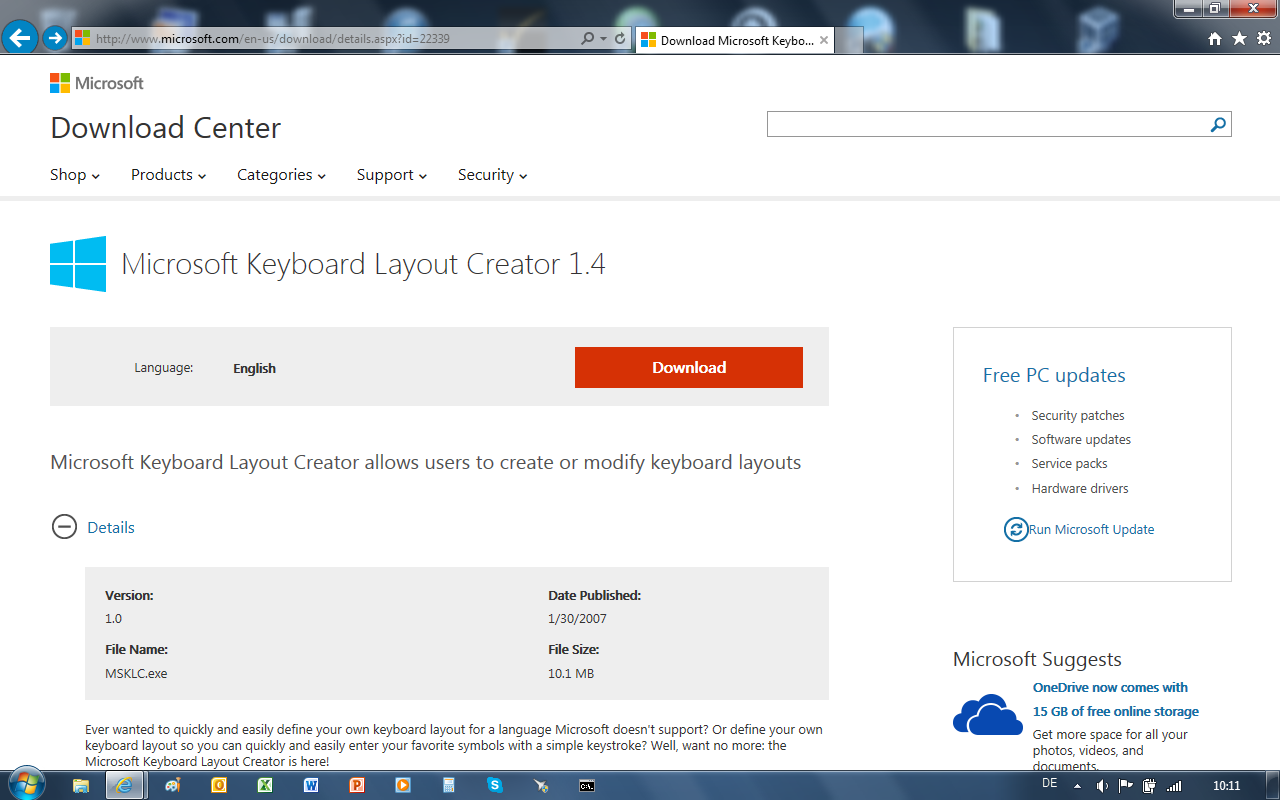Viewport: 1280px width, 800px height.
Task: Select the Download Microsoft Keyboard tab
Action: pos(735,41)
